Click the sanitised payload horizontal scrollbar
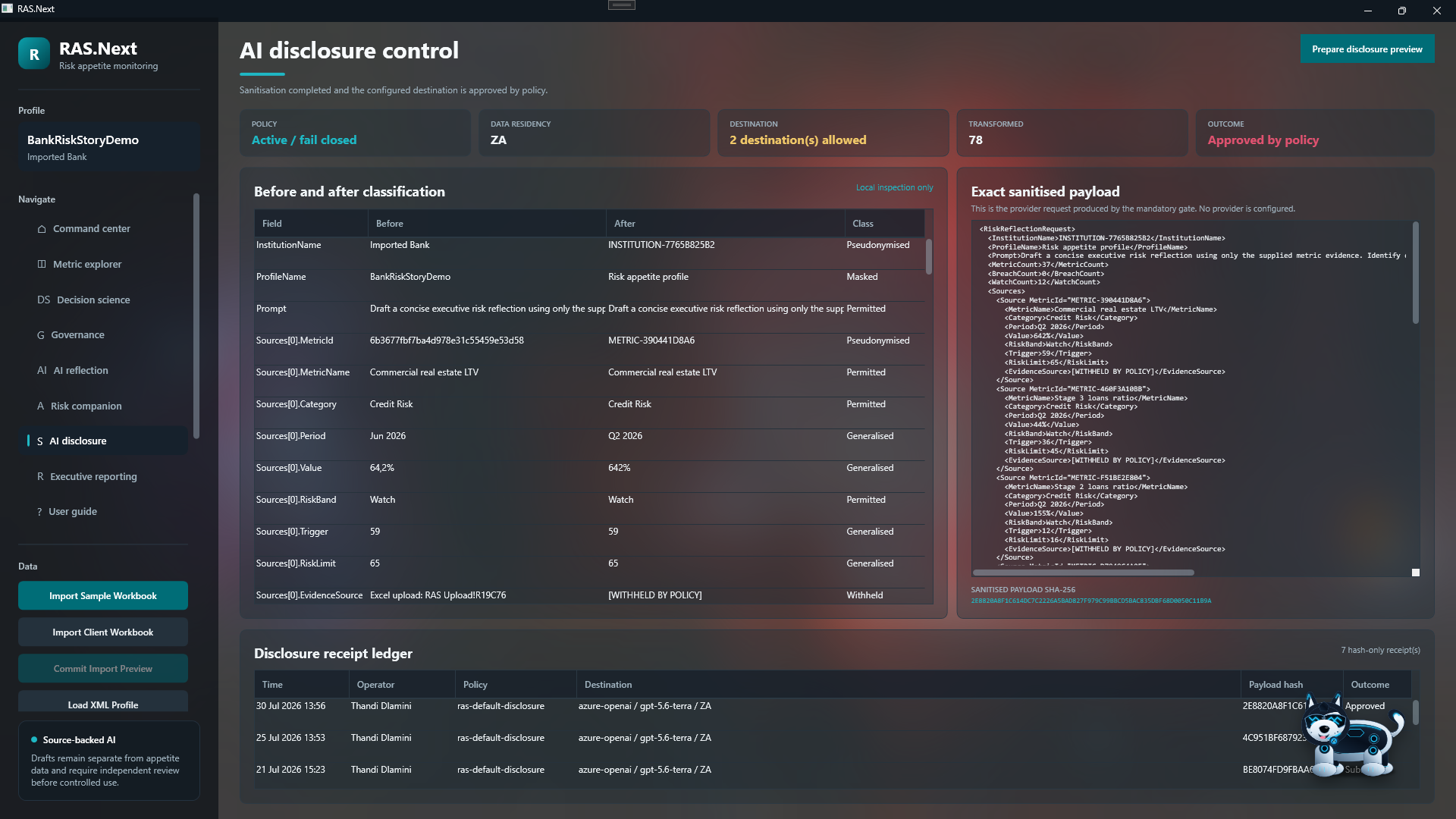 point(1084,573)
